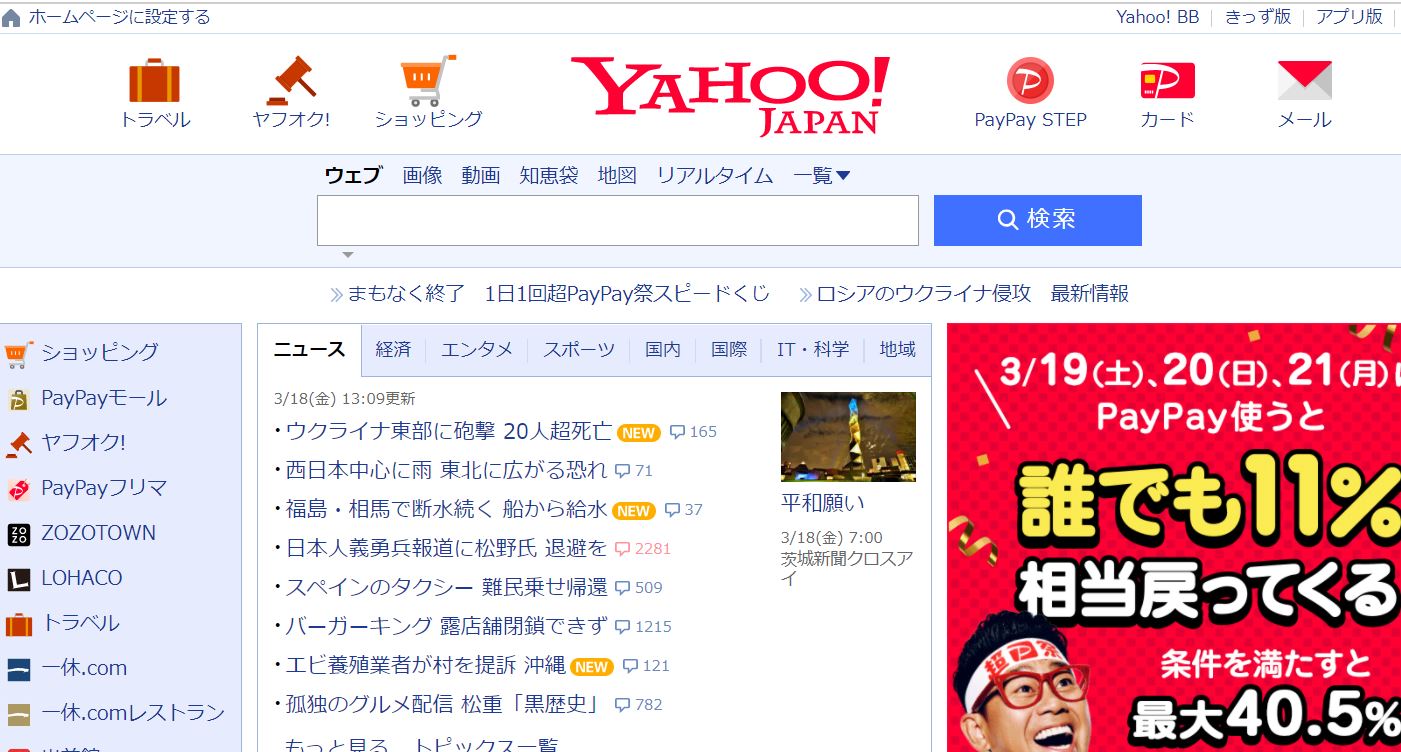This screenshot has width=1401, height=752.
Task: Open the Shopping cart icon in header
Action: click(x=428, y=81)
